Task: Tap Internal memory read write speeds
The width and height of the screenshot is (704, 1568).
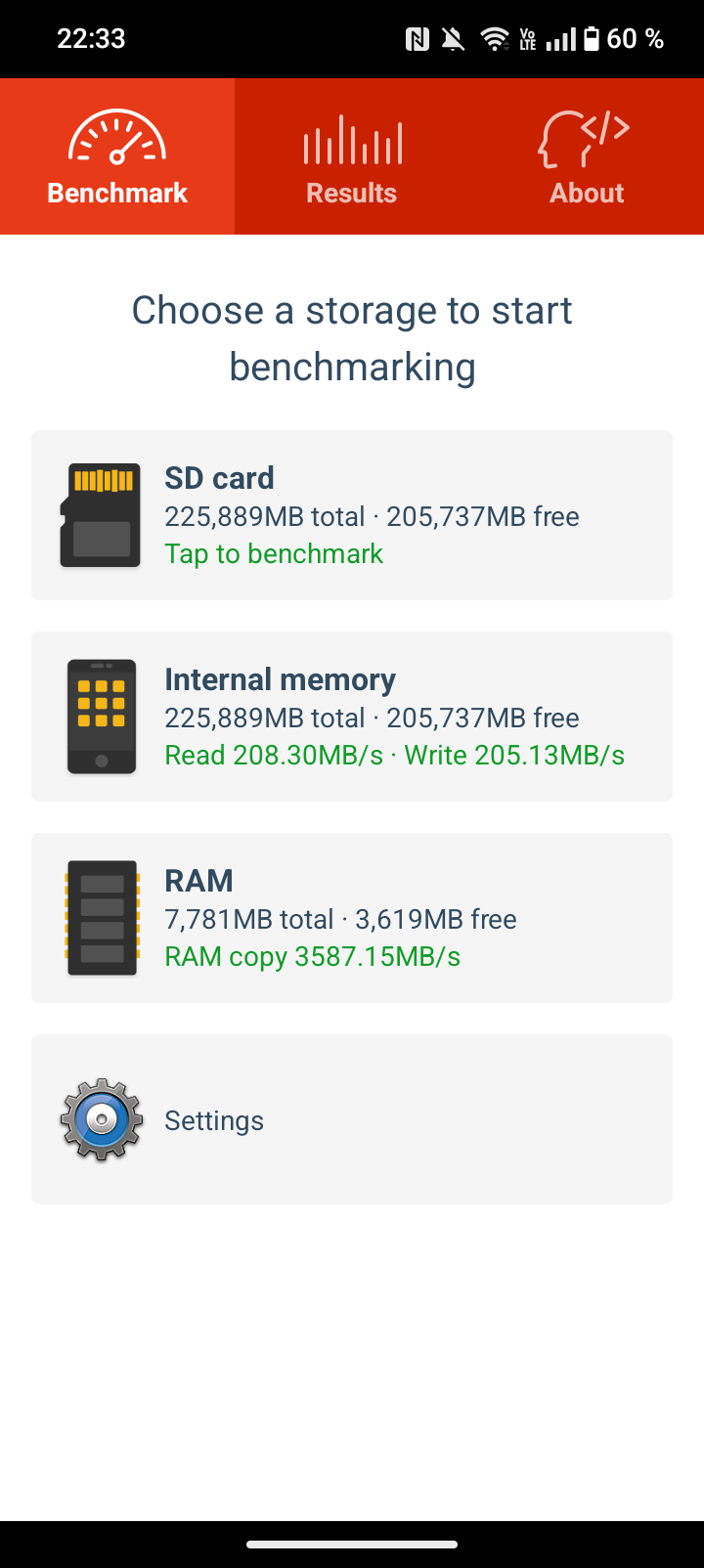Action: click(x=394, y=755)
